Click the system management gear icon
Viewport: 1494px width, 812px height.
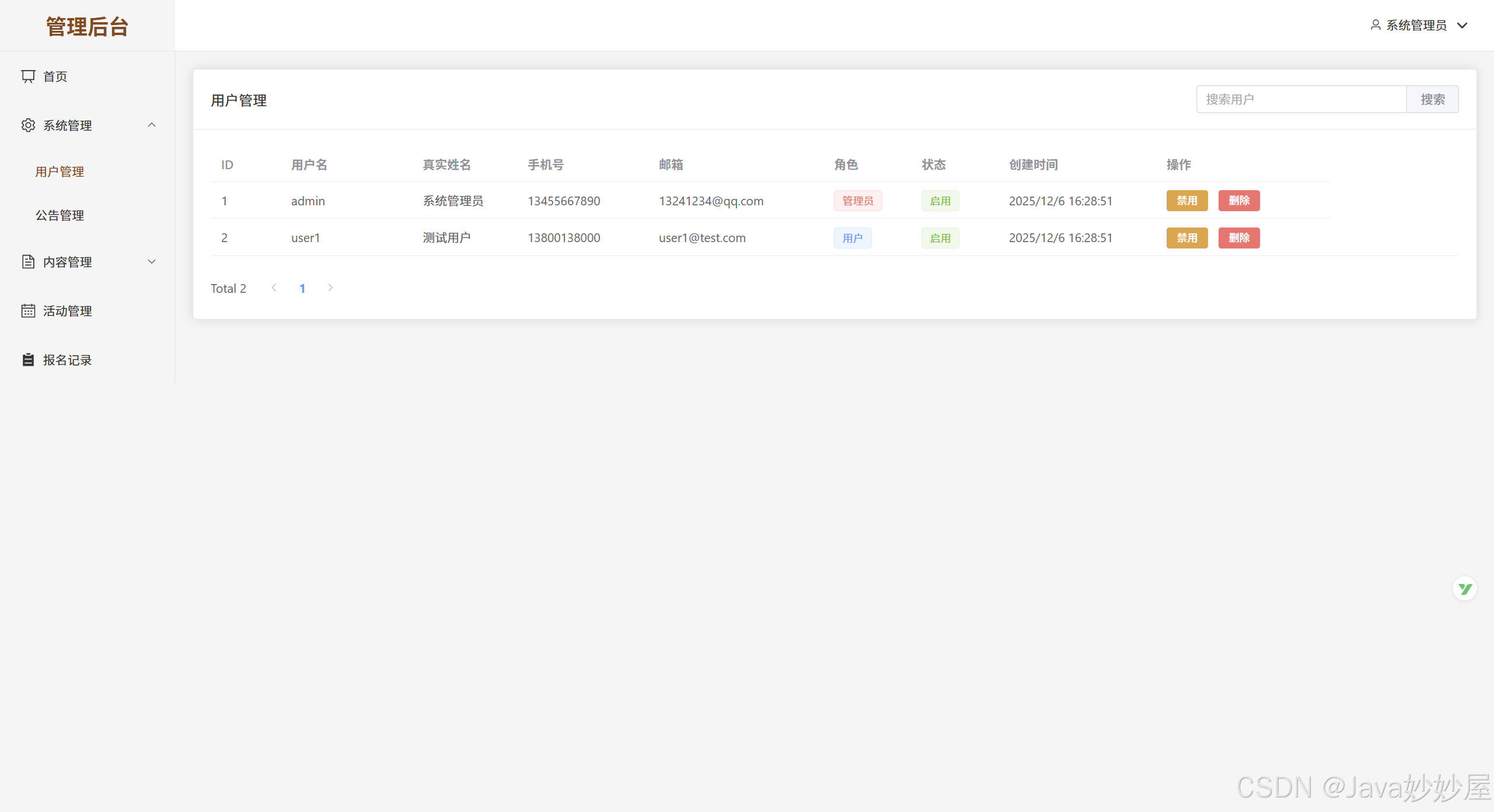point(28,125)
